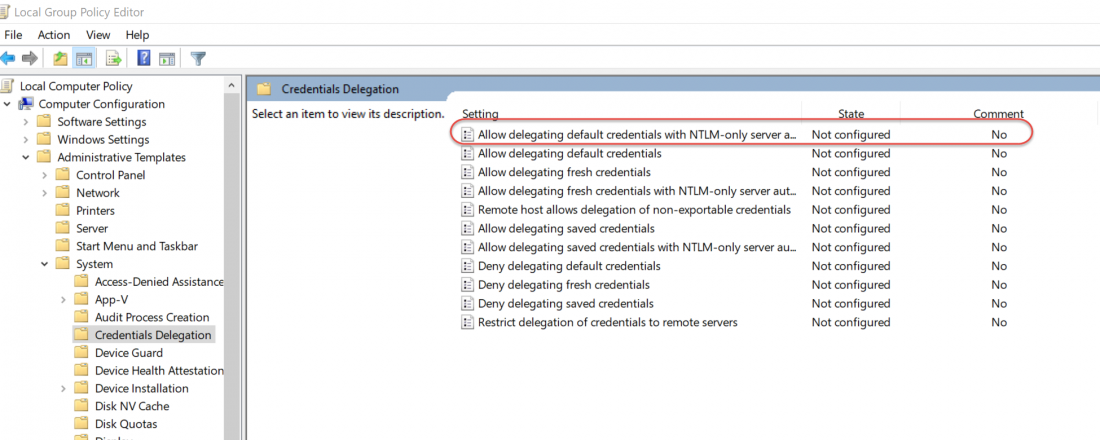Click the Forward arrow in the toolbar
Image resolution: width=1100 pixels, height=440 pixels.
pos(29,58)
